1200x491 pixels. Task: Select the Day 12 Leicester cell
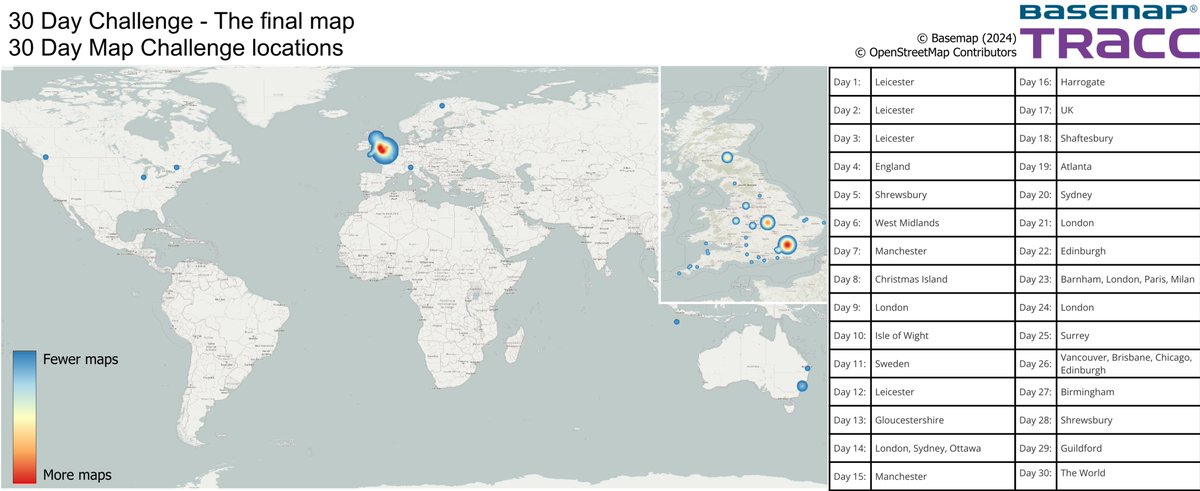(941, 392)
